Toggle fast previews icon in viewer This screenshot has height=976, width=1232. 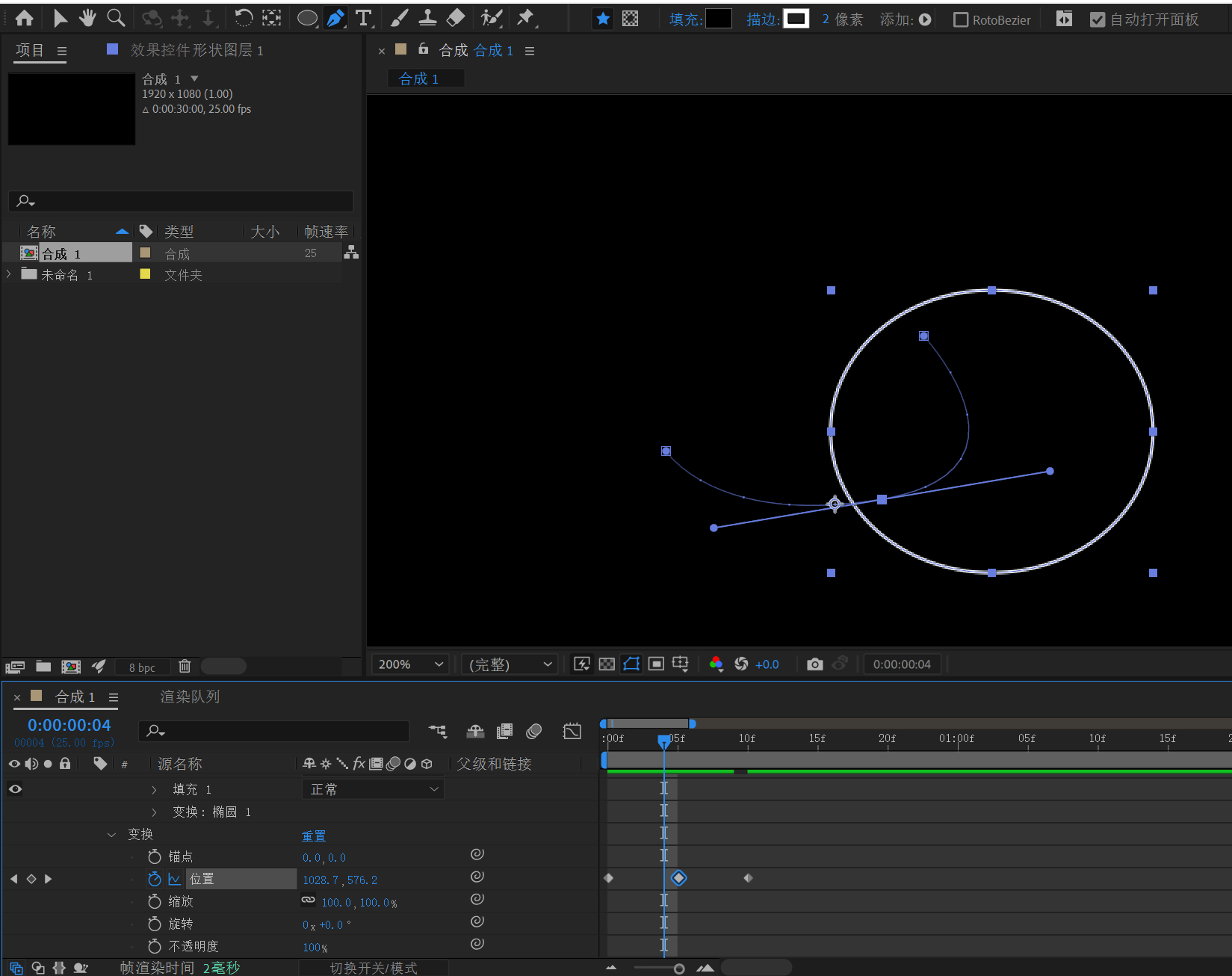coord(581,664)
